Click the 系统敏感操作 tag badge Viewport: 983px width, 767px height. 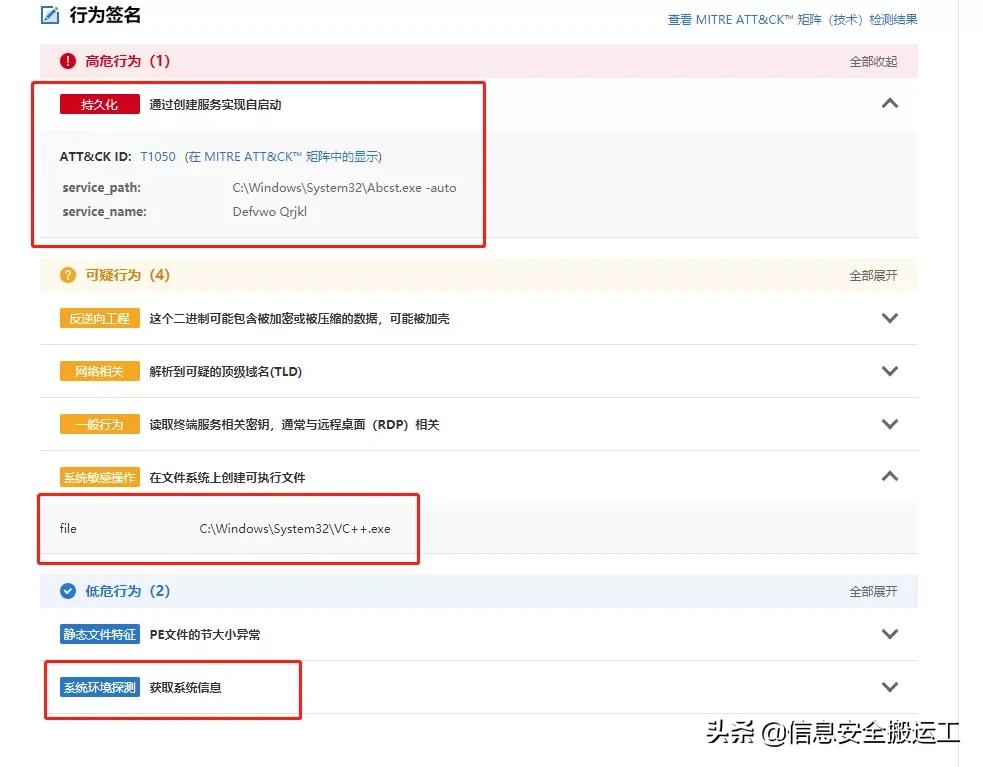pyautogui.click(x=99, y=477)
